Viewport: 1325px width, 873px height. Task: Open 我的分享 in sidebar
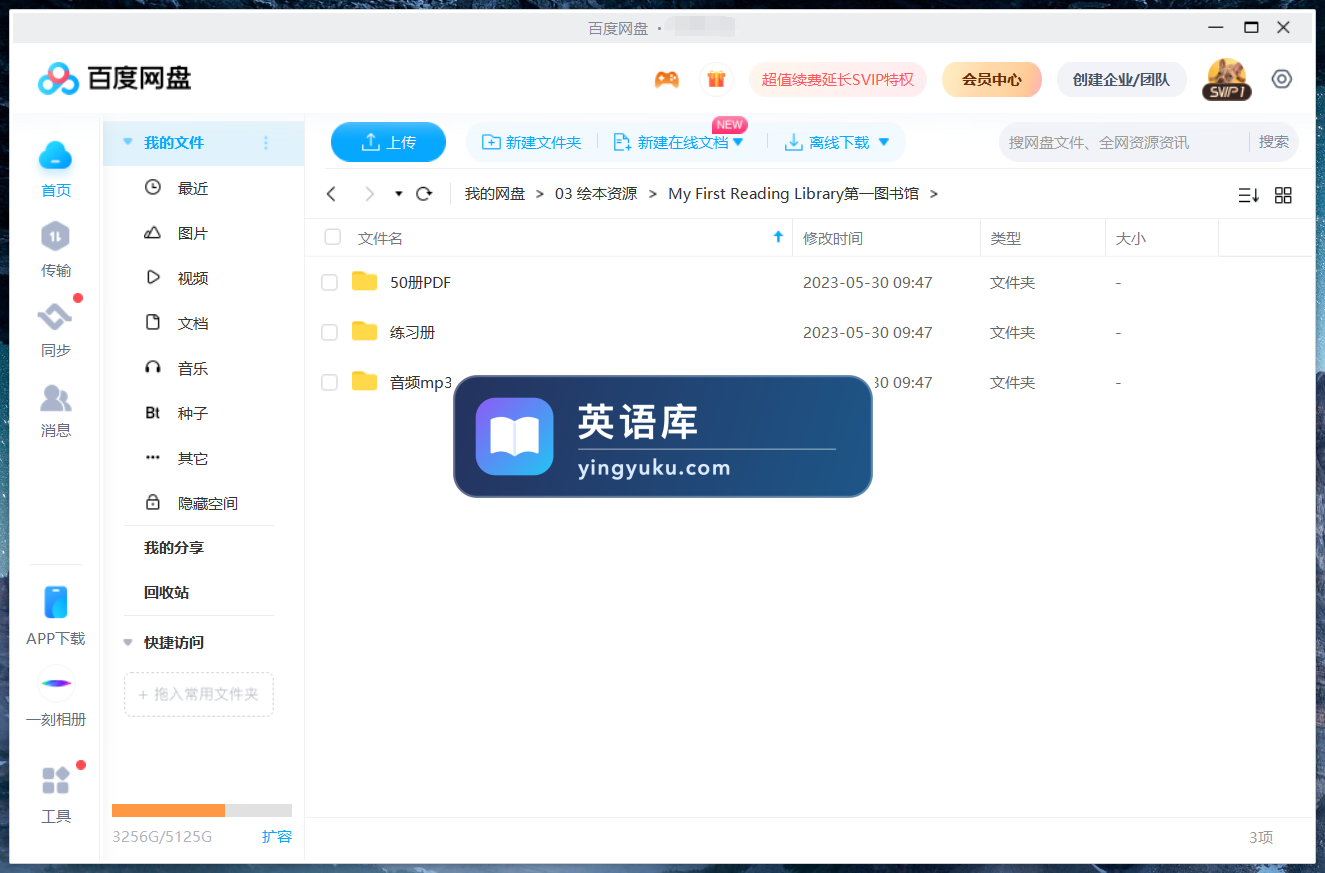(174, 548)
